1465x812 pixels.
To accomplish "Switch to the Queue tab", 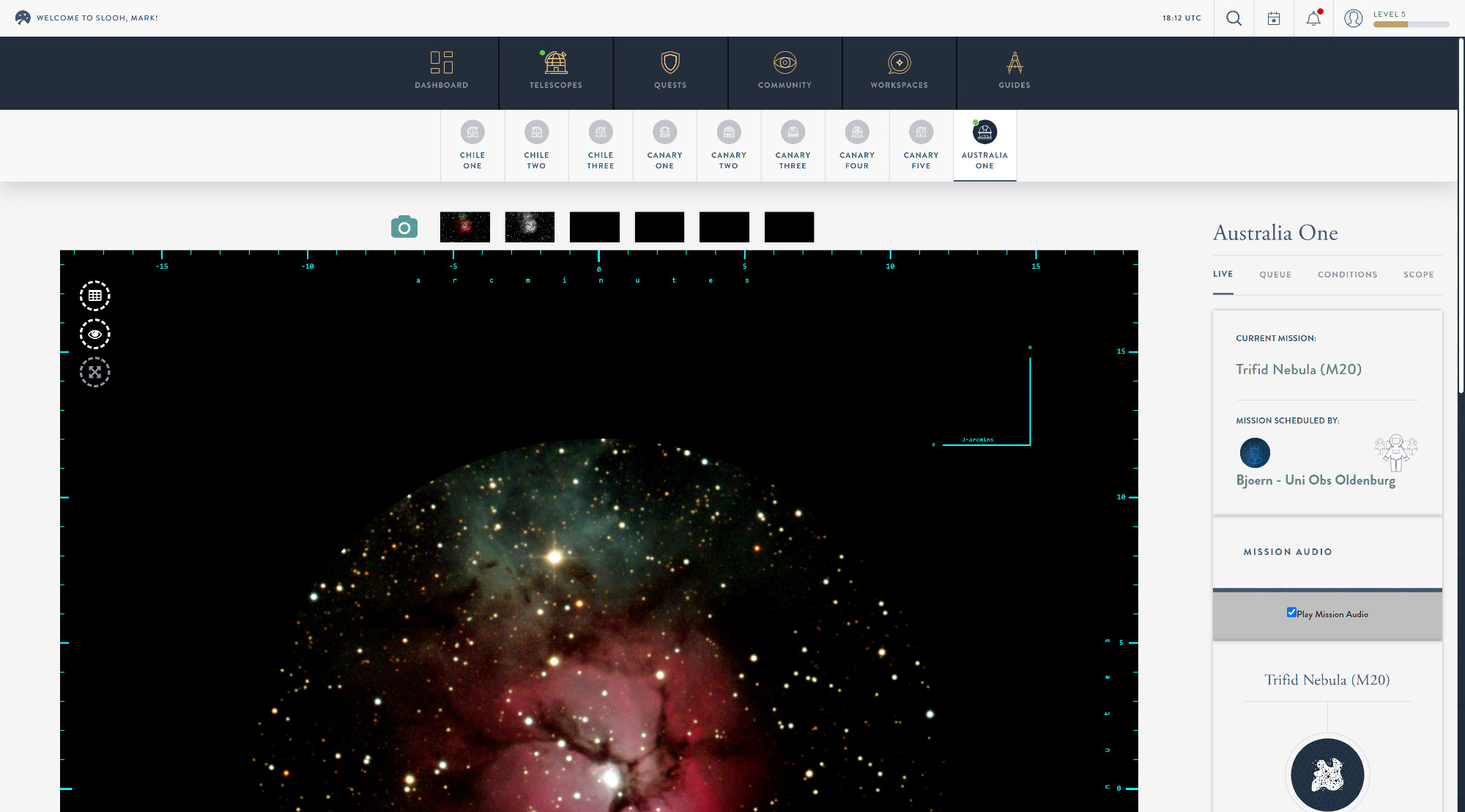I will [x=1275, y=275].
